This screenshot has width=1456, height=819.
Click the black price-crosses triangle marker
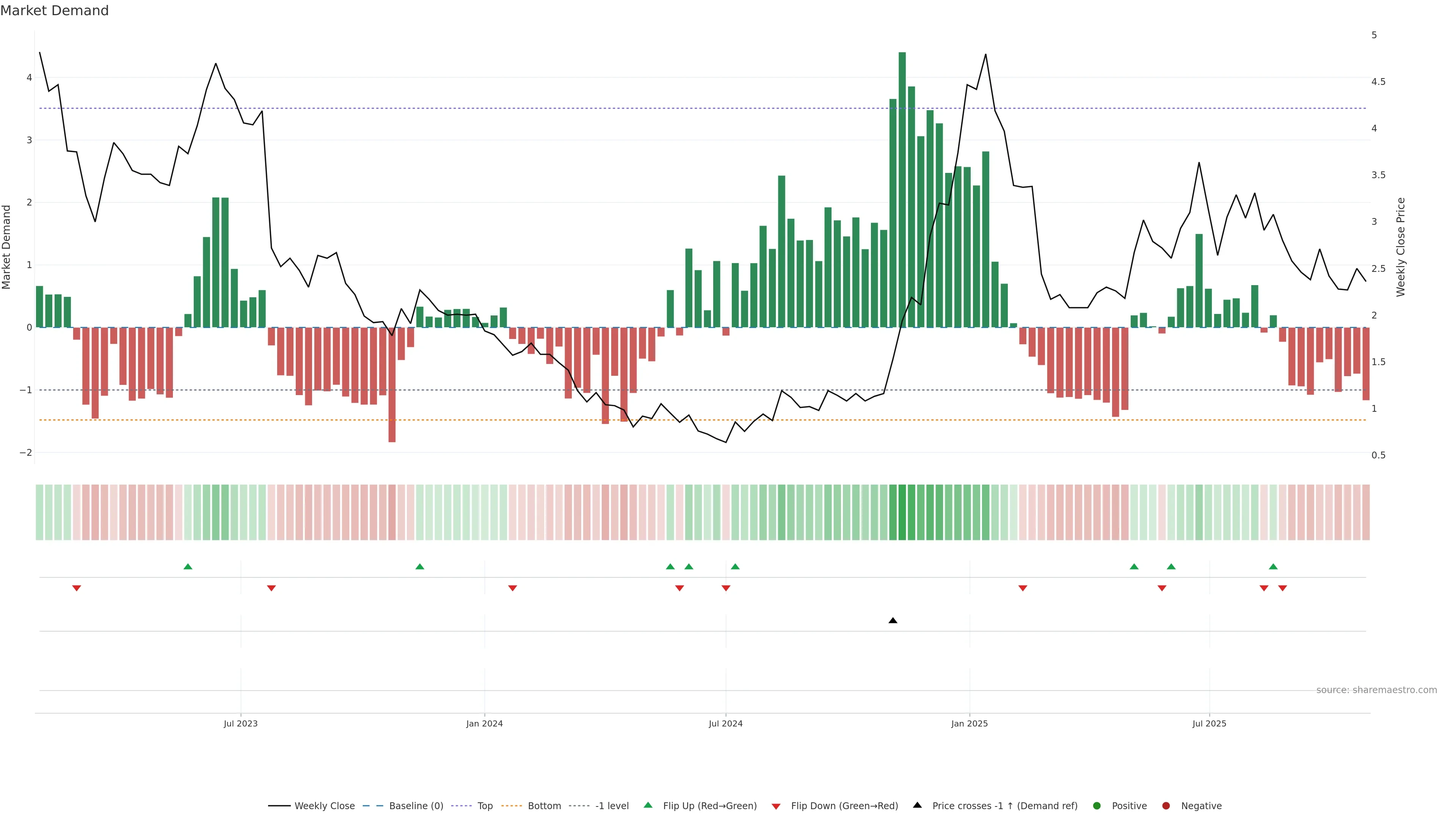[893, 621]
